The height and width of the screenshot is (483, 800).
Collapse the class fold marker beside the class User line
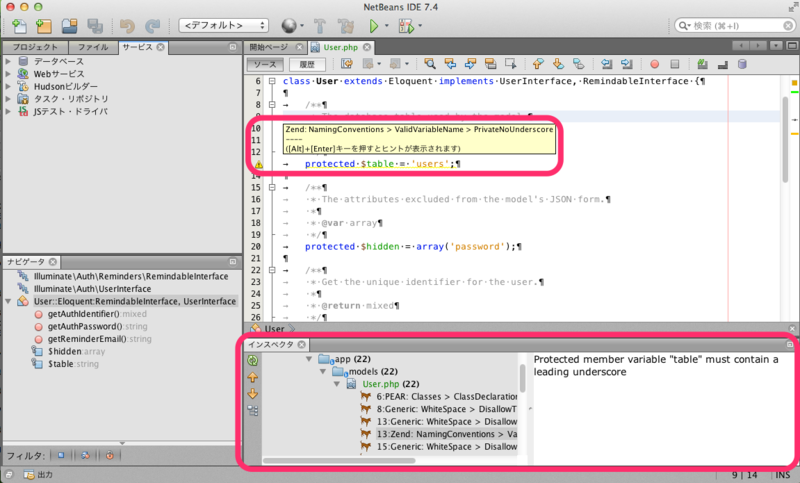(x=272, y=81)
